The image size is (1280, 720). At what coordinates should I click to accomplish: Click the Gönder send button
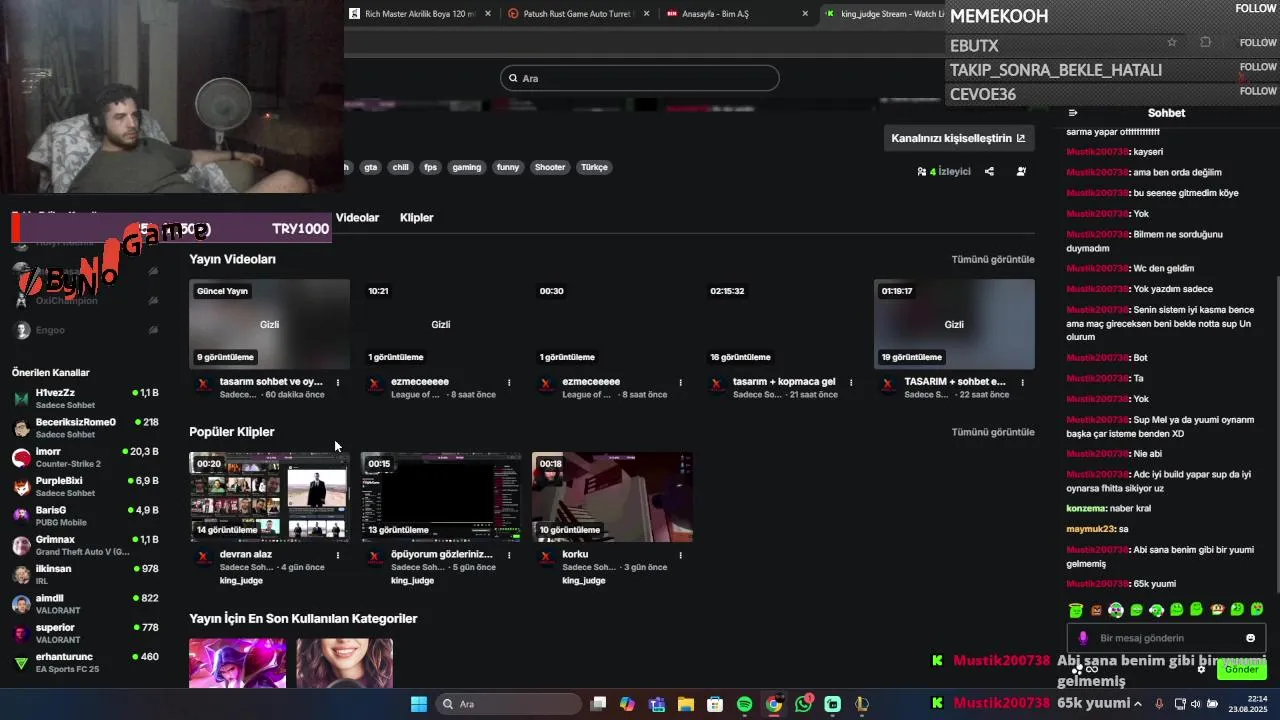[1241, 670]
